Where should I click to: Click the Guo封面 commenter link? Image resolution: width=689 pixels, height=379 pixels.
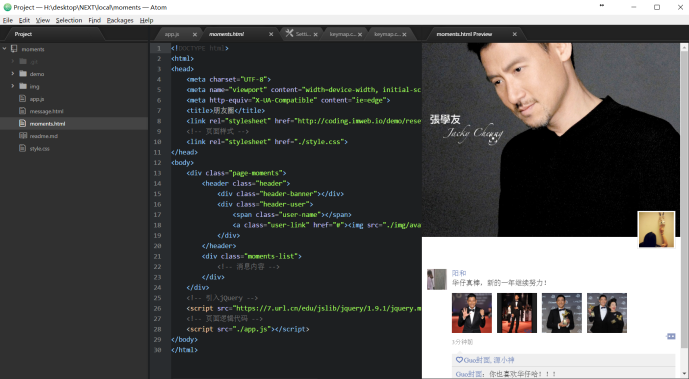pos(469,374)
